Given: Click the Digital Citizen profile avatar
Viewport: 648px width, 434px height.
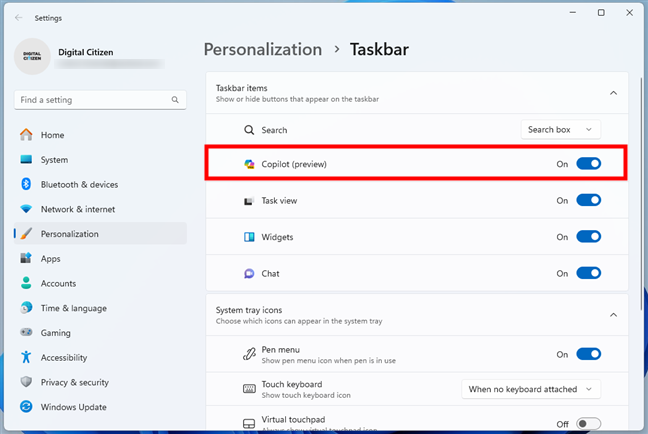Looking at the screenshot, I should pyautogui.click(x=32, y=56).
